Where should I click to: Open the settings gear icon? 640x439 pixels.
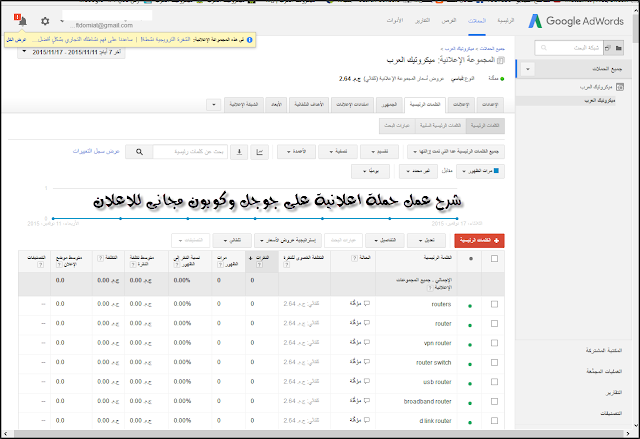point(45,21)
